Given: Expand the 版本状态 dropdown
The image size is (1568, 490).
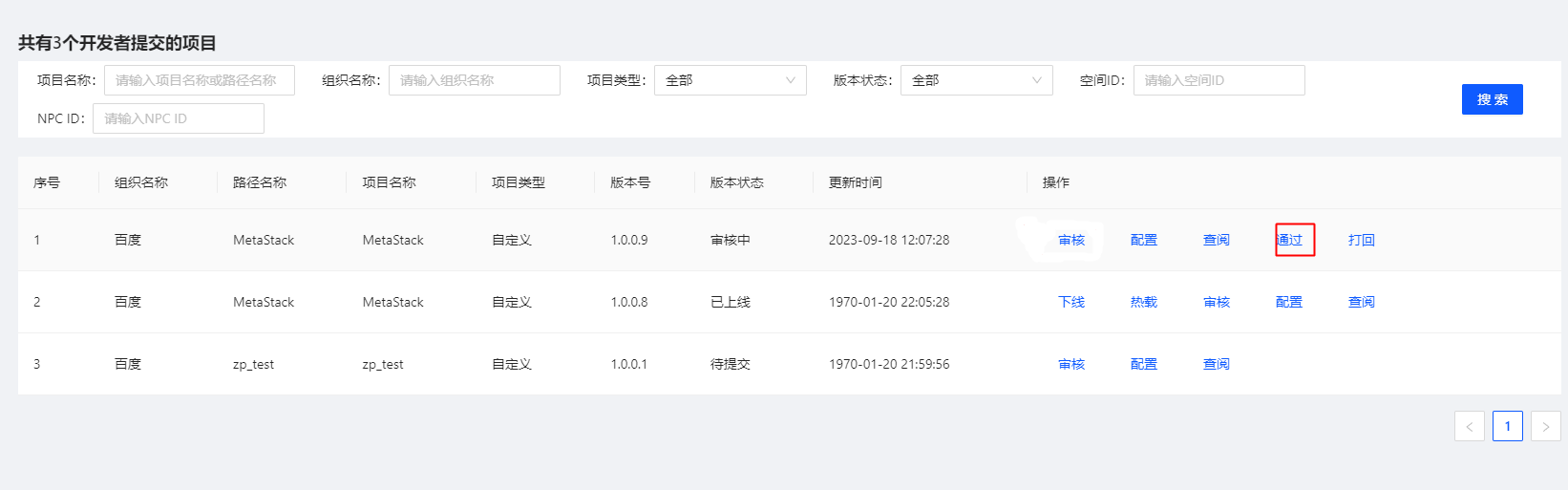Looking at the screenshot, I should coord(976,80).
